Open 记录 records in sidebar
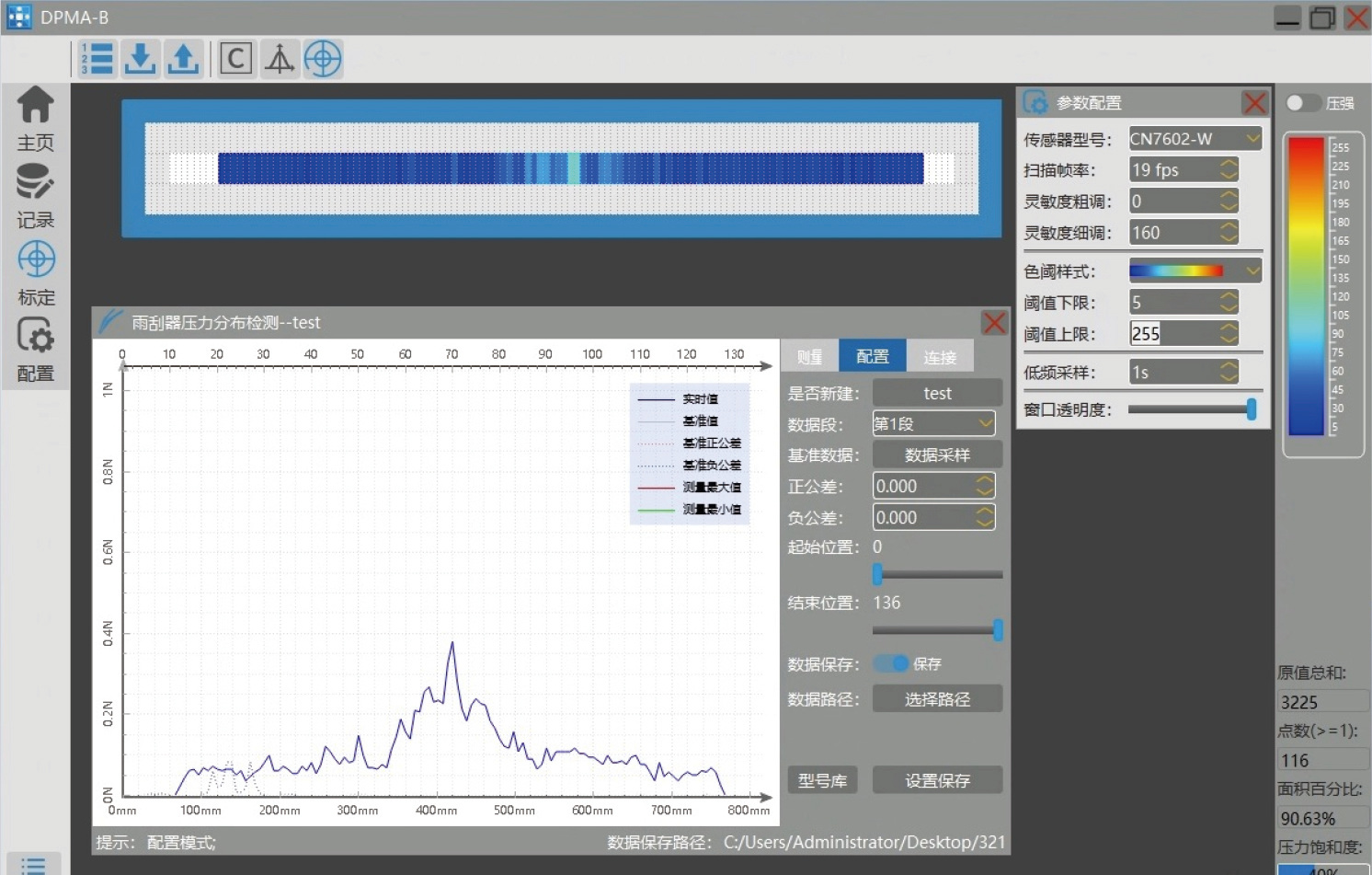1372x875 pixels. pos(35,196)
